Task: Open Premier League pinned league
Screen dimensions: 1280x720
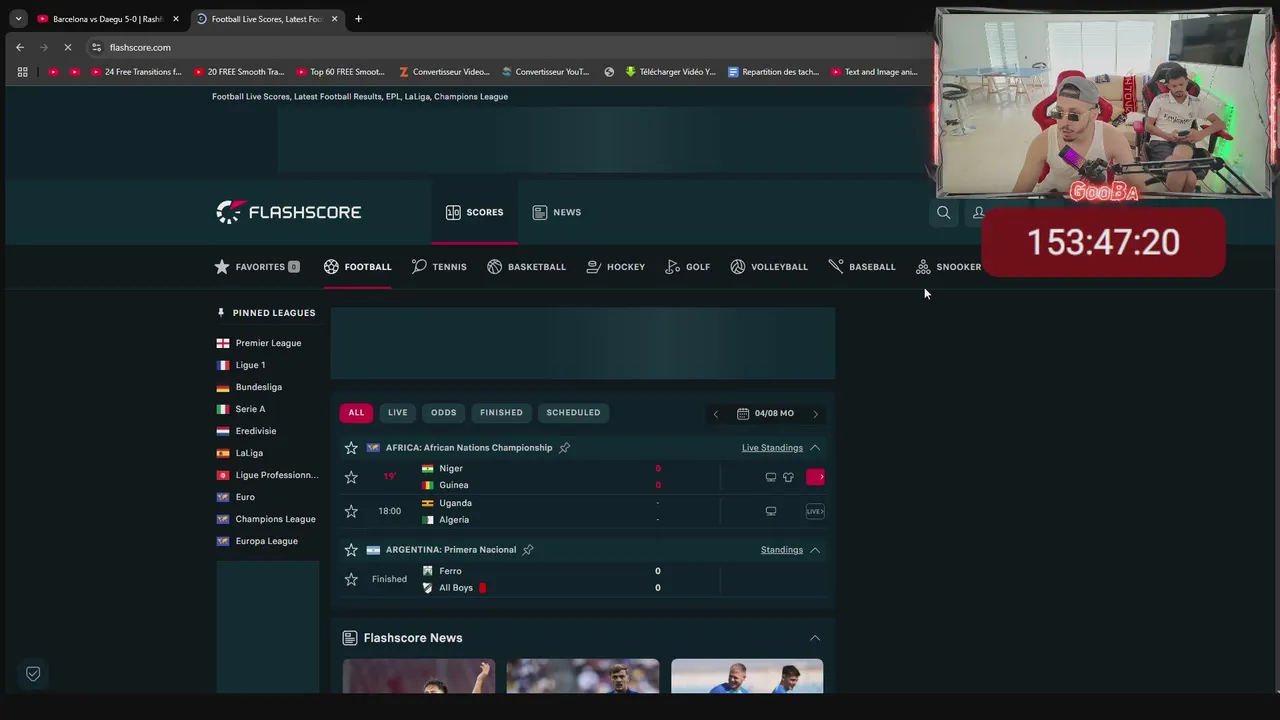Action: click(x=268, y=343)
